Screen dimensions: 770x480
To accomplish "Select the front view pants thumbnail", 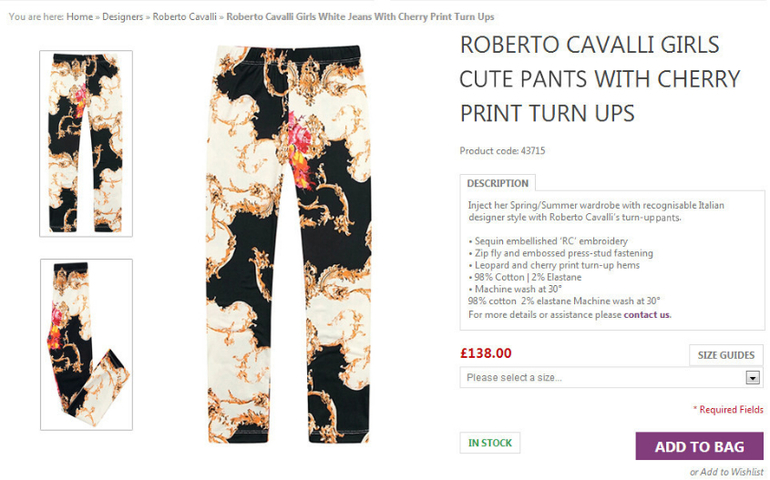I will pos(85,143).
